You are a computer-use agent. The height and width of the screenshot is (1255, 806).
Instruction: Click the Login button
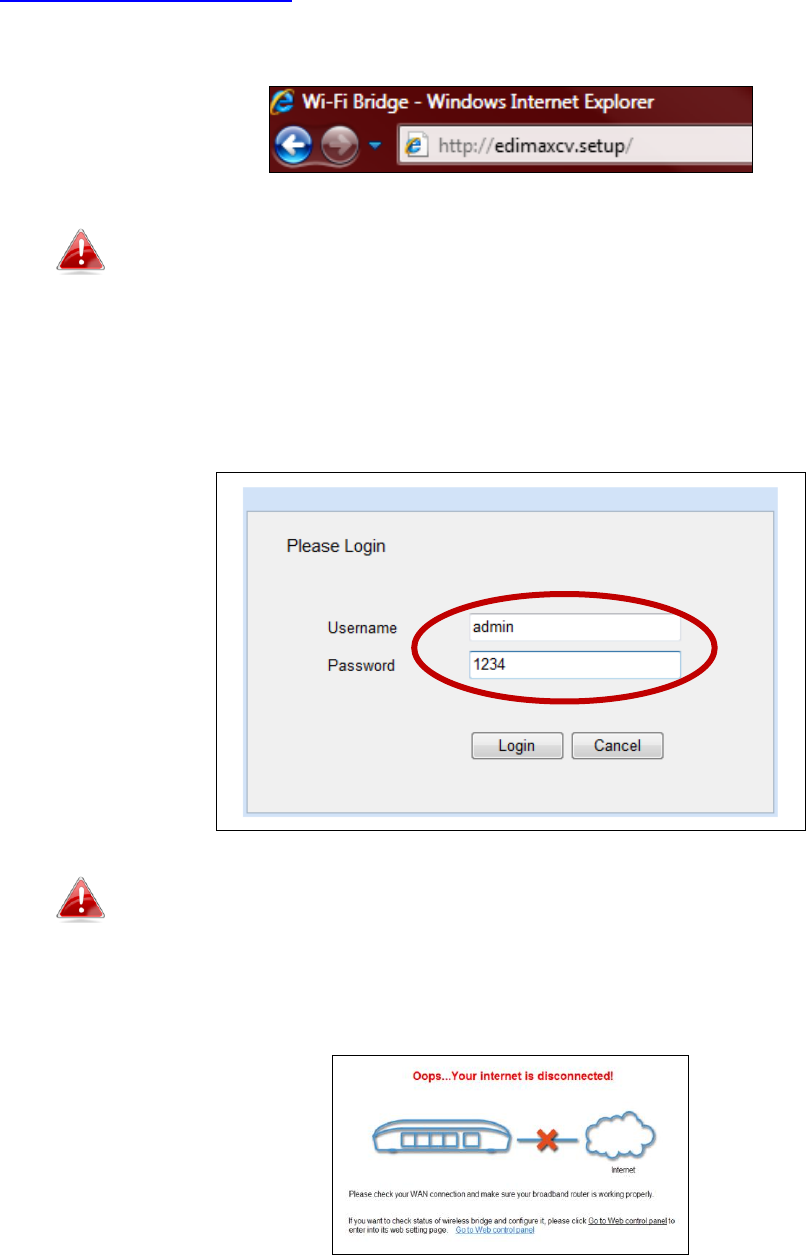click(517, 746)
